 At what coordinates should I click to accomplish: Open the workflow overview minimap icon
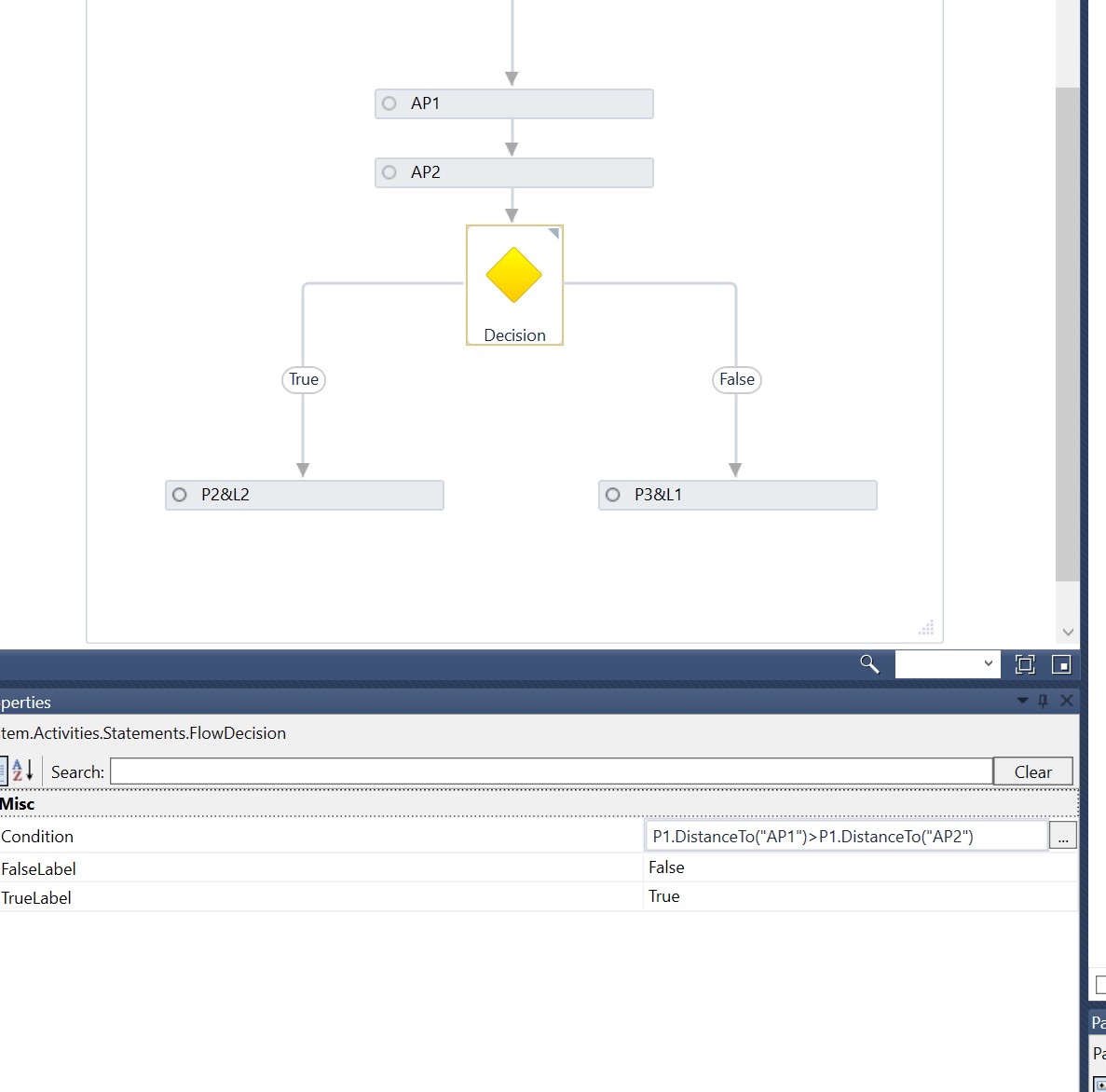[1060, 663]
